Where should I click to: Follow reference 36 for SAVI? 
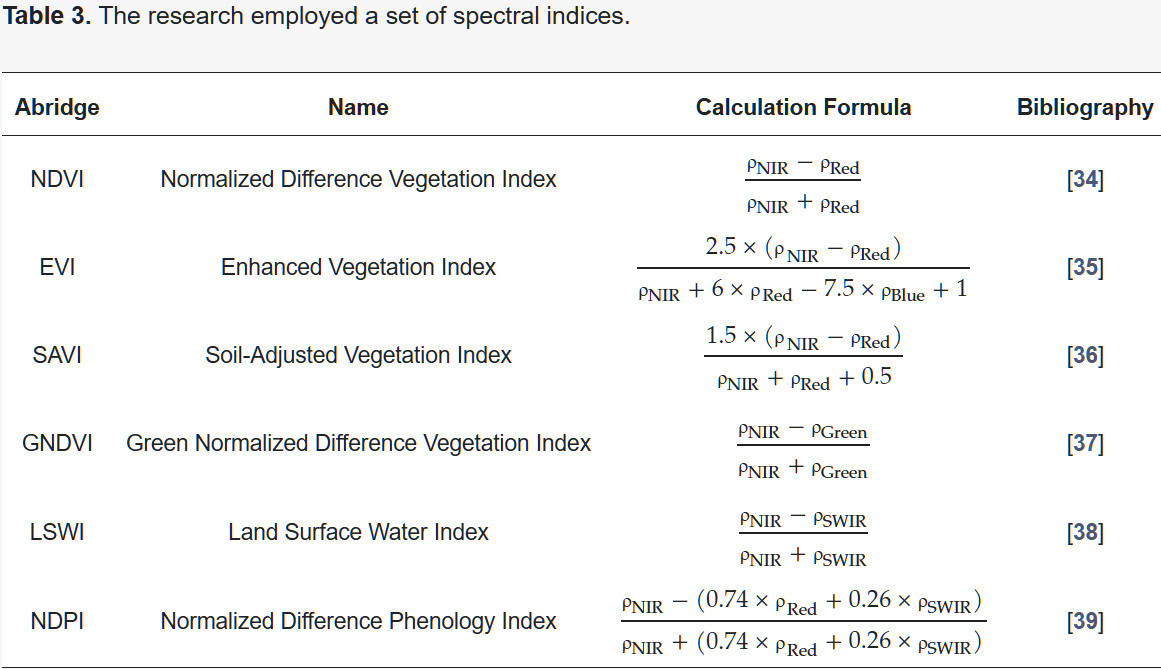point(1085,356)
